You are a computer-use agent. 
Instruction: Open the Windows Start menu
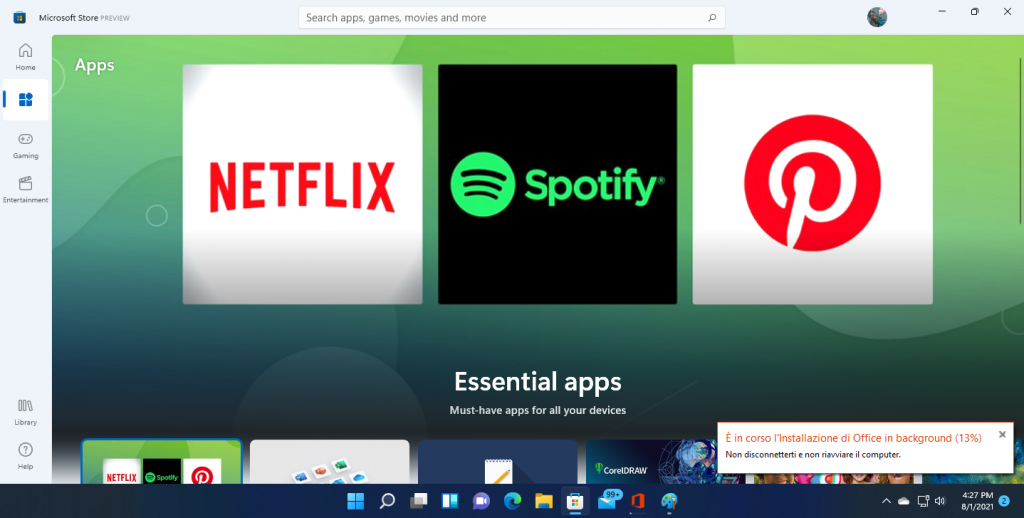click(355, 501)
